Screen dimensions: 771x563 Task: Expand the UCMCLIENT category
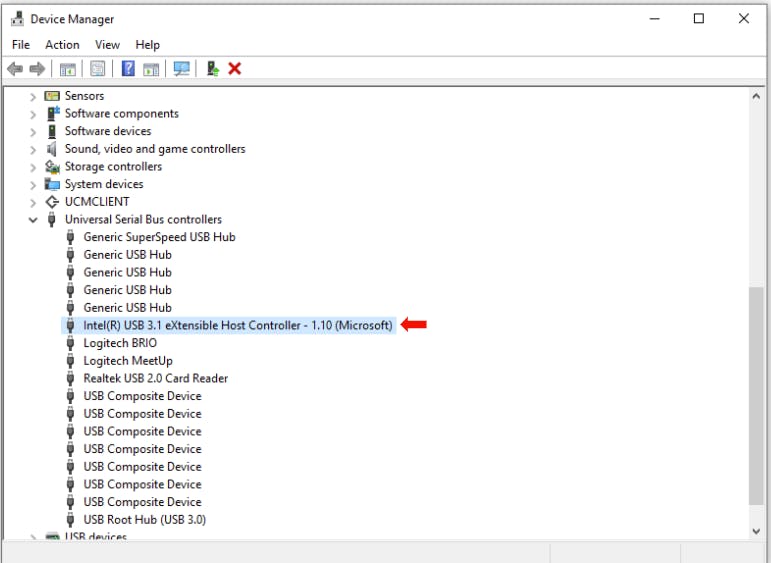[x=33, y=203]
